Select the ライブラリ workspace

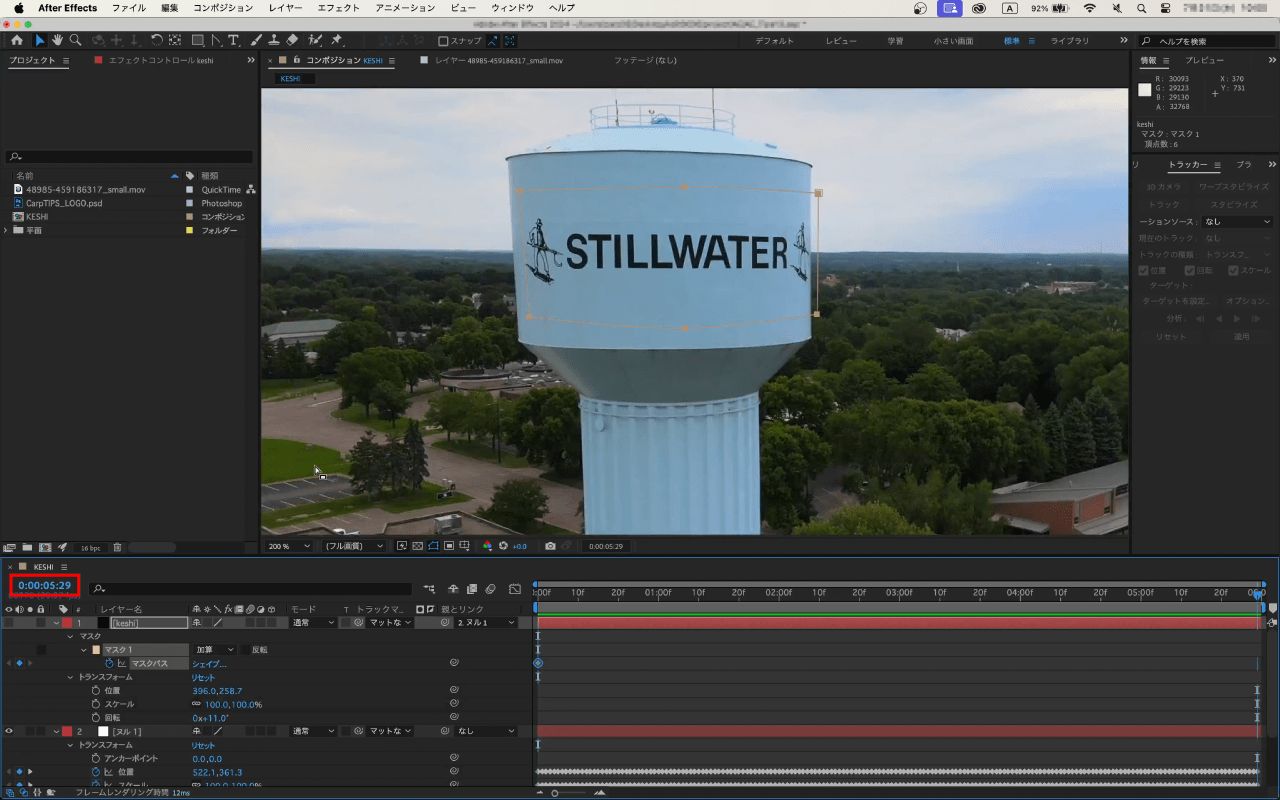pyautogui.click(x=1070, y=41)
